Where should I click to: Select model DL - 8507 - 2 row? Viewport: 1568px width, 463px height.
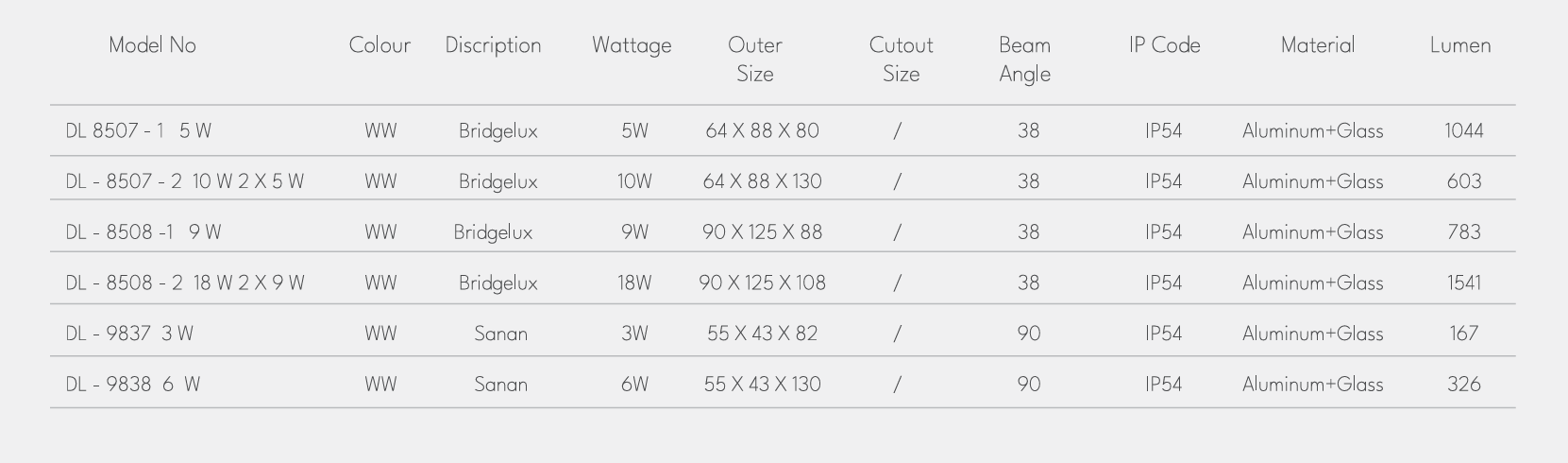coord(783,181)
